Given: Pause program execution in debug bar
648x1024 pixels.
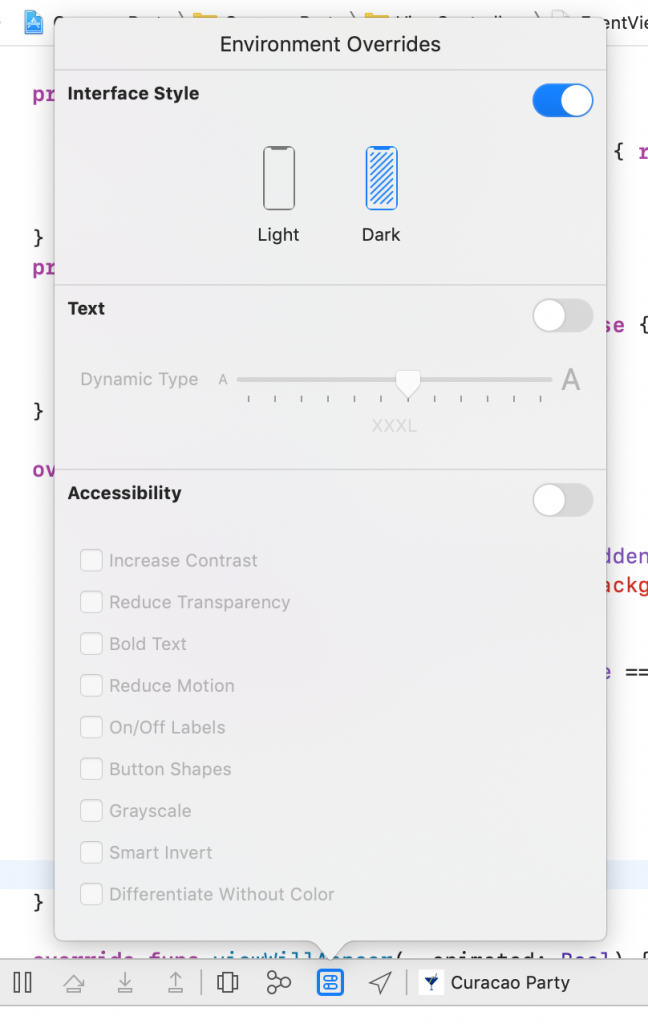Looking at the screenshot, I should [22, 983].
